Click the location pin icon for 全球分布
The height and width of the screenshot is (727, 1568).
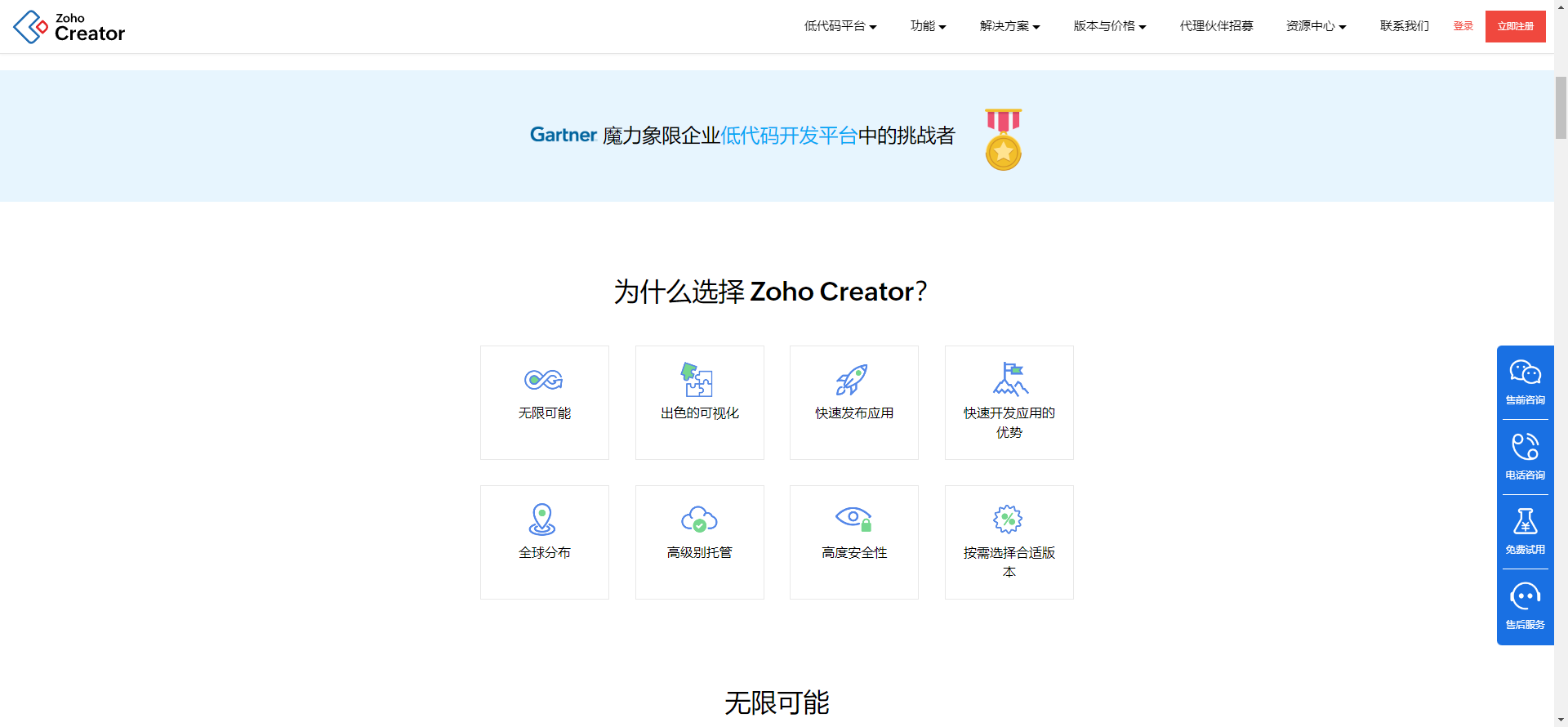tap(542, 520)
